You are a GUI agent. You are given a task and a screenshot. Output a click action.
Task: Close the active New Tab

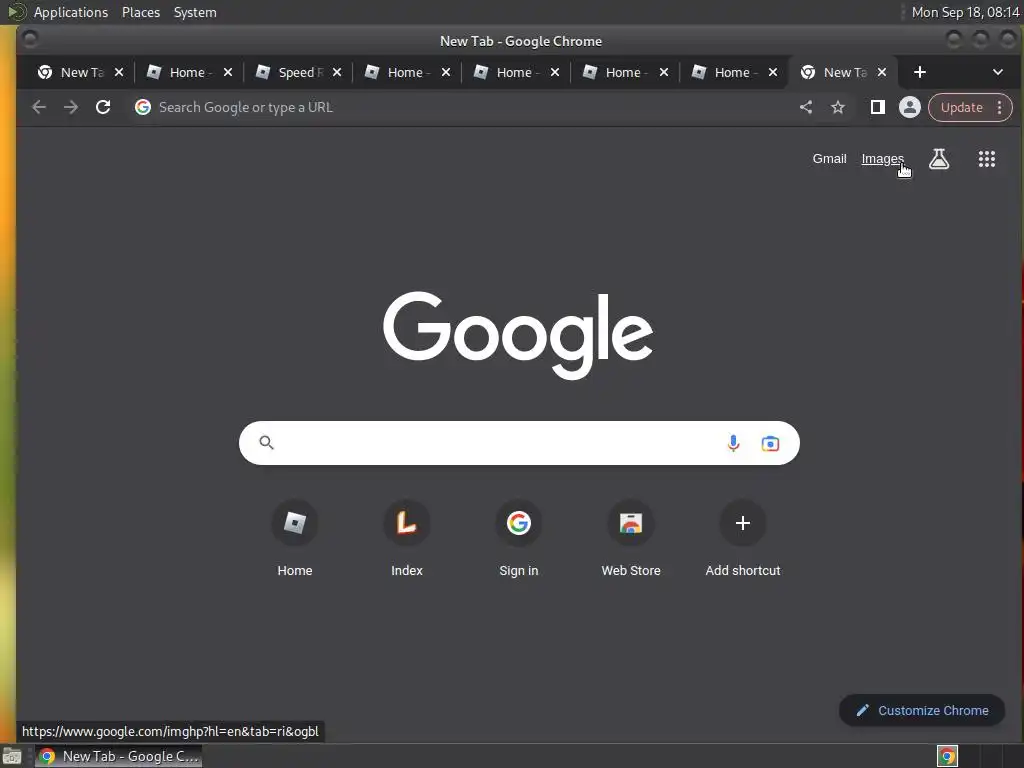(x=882, y=72)
